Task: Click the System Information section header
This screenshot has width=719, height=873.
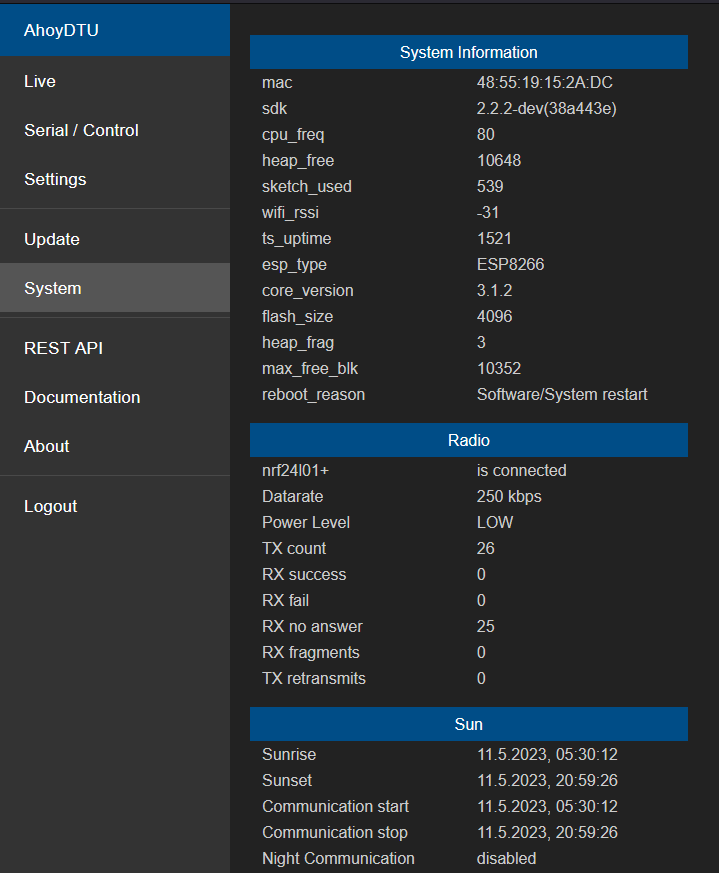Action: click(468, 52)
